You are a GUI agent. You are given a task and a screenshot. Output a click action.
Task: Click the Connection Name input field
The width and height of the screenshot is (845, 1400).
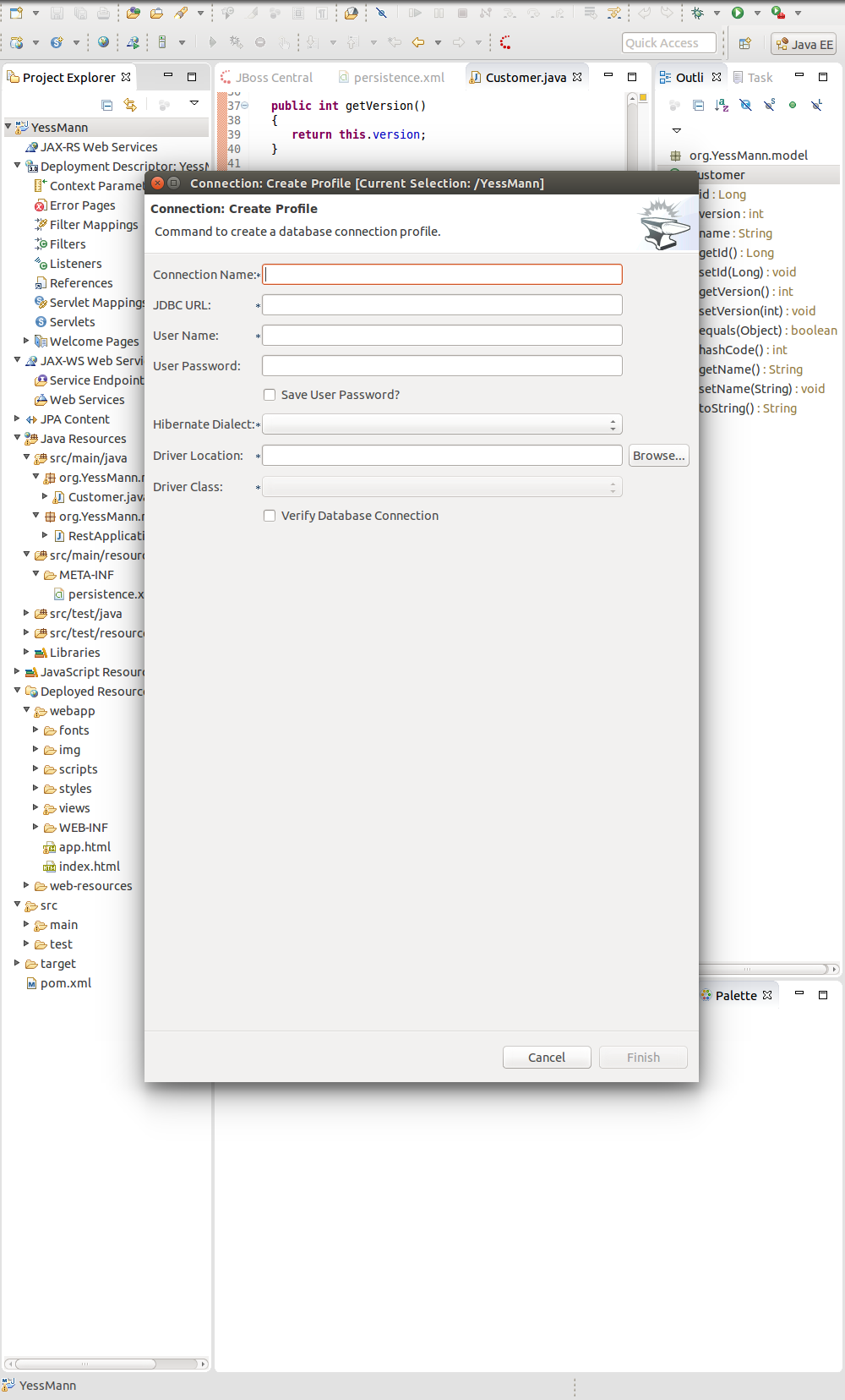coord(442,275)
